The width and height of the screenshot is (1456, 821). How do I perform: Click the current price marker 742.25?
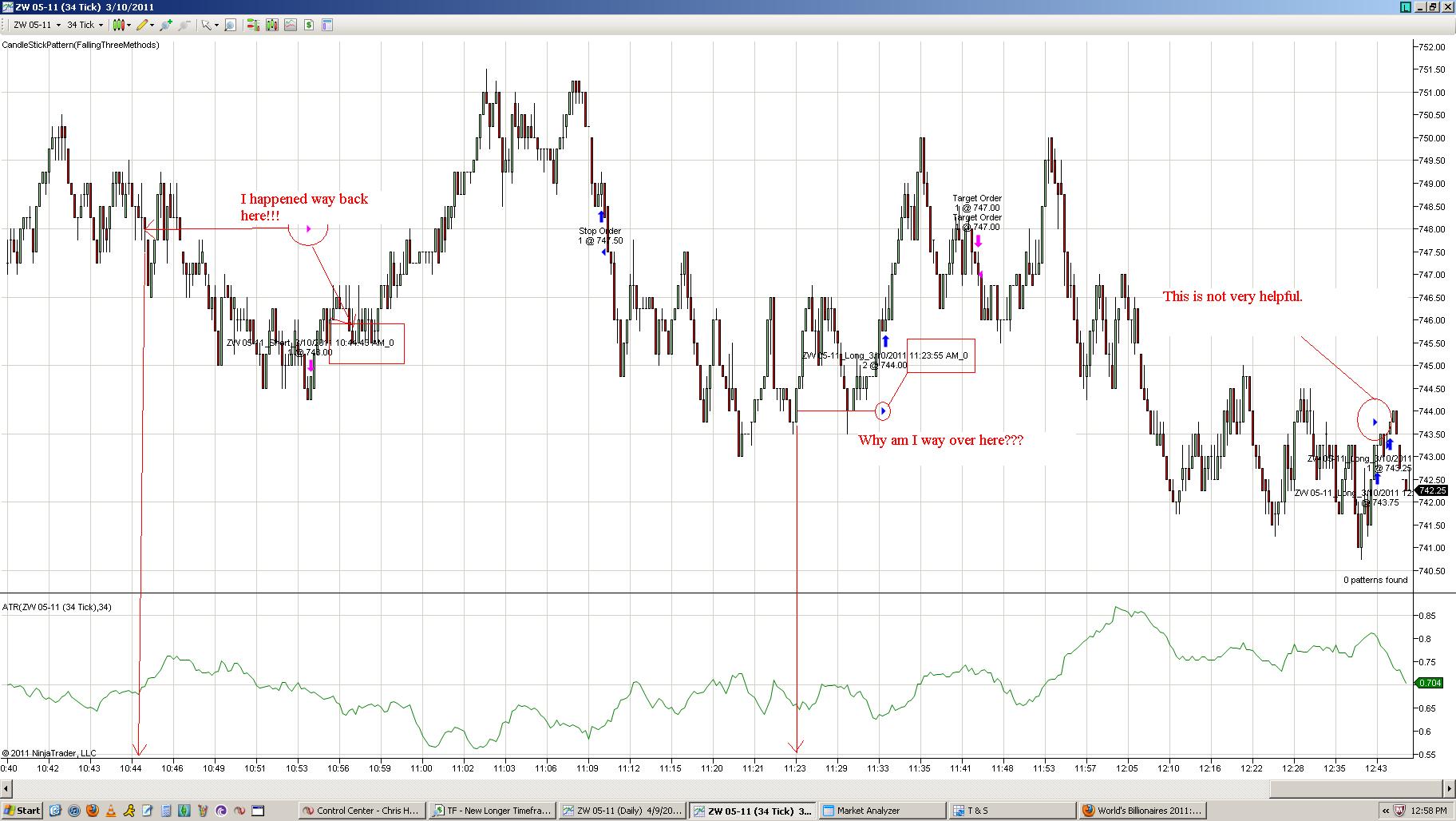pos(1433,490)
